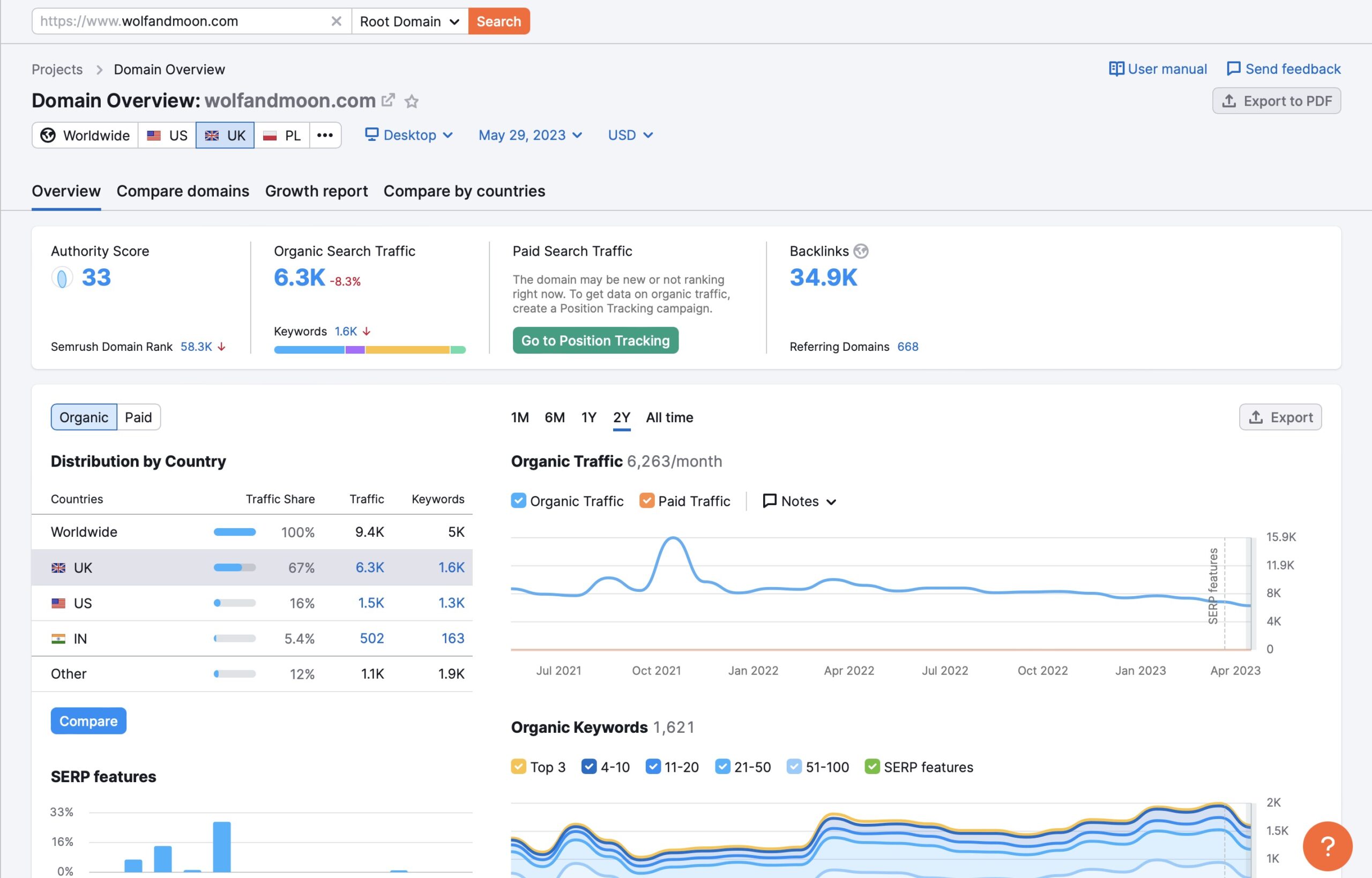This screenshot has height=878, width=1372.
Task: Click IN keywords value 163
Action: [x=453, y=639]
